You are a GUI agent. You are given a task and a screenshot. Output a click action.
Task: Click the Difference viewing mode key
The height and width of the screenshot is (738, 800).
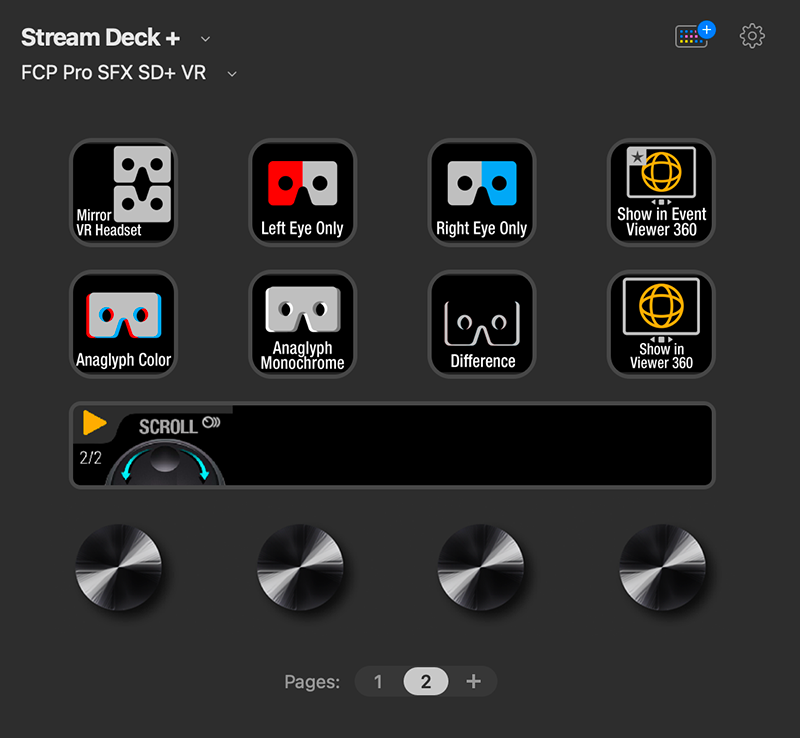(481, 324)
